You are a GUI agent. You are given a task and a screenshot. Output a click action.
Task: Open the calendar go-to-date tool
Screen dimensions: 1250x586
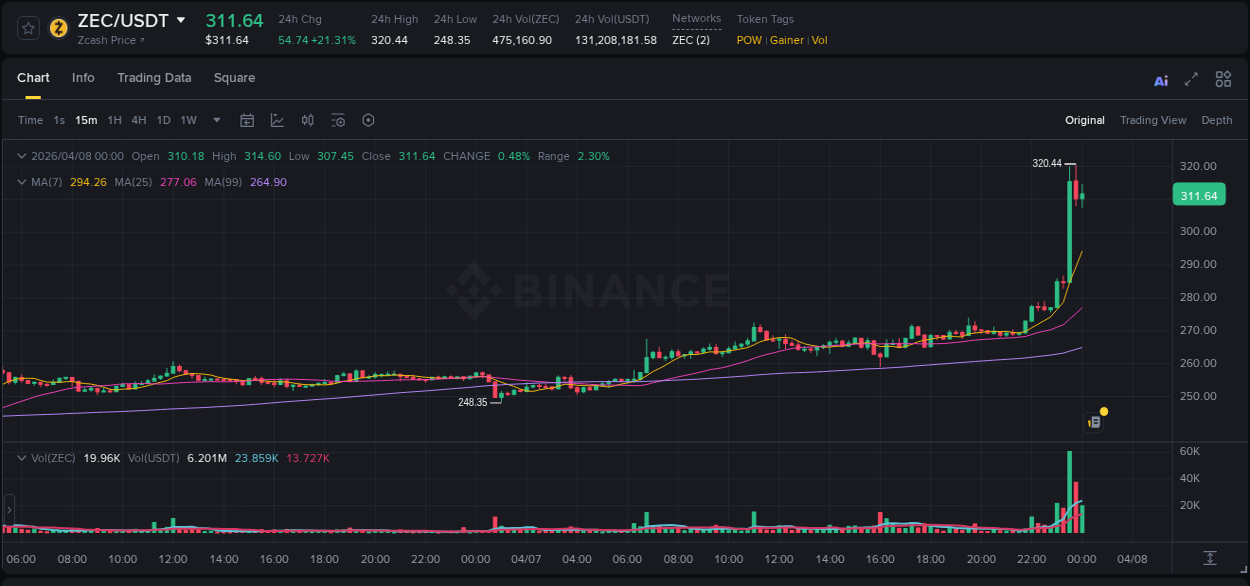tap(247, 120)
